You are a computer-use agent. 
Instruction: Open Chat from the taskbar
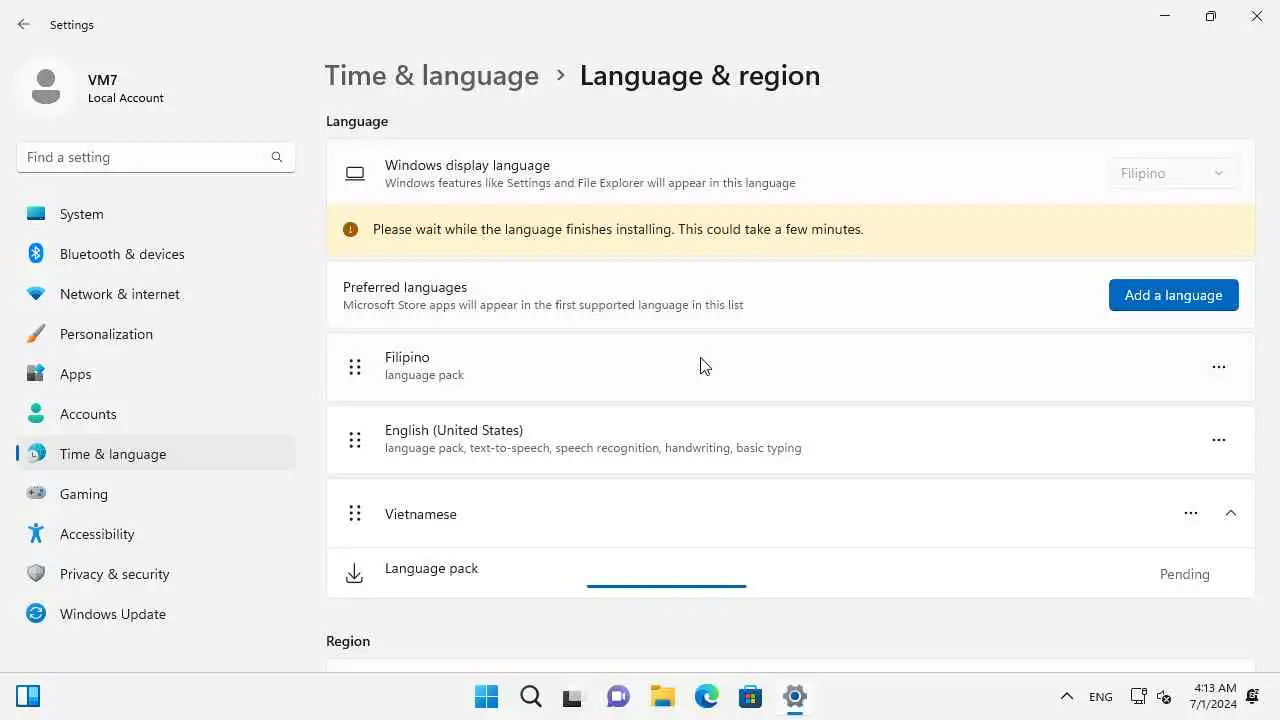pos(618,696)
